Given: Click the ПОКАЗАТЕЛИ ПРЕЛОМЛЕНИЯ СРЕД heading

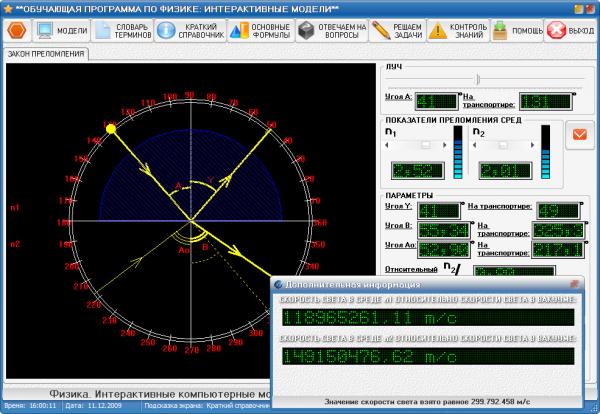Looking at the screenshot, I should [453, 120].
